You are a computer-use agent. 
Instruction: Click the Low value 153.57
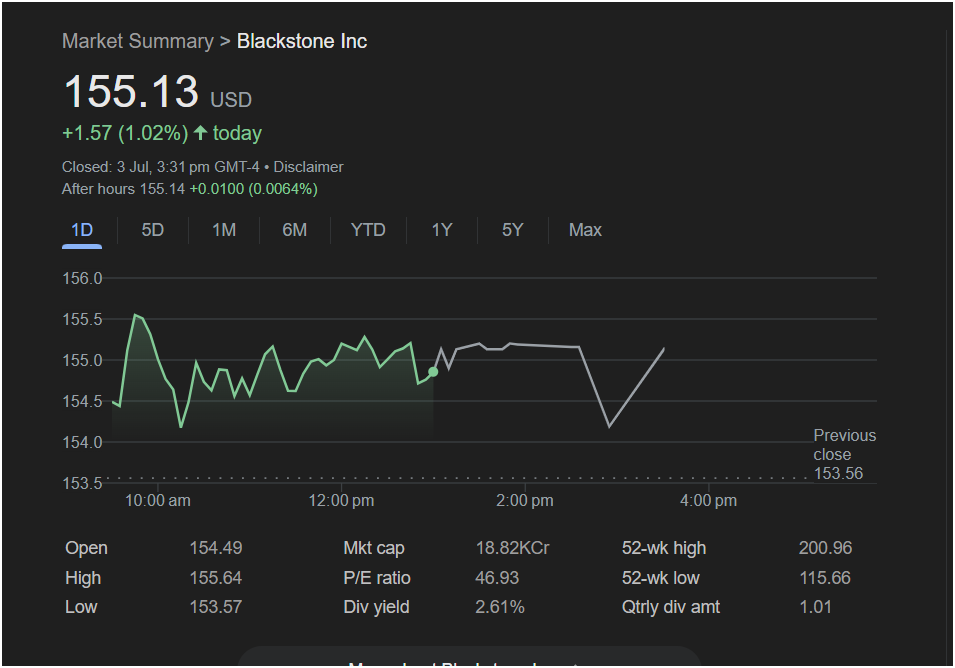tap(216, 607)
